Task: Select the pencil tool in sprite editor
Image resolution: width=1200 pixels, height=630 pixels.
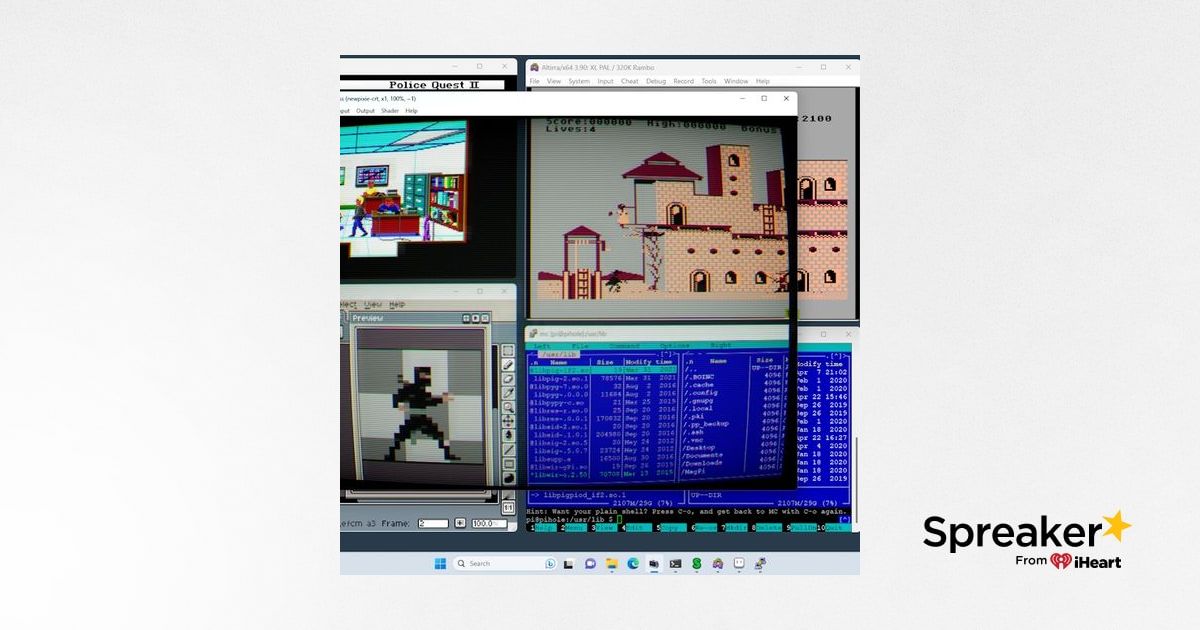Action: click(508, 364)
